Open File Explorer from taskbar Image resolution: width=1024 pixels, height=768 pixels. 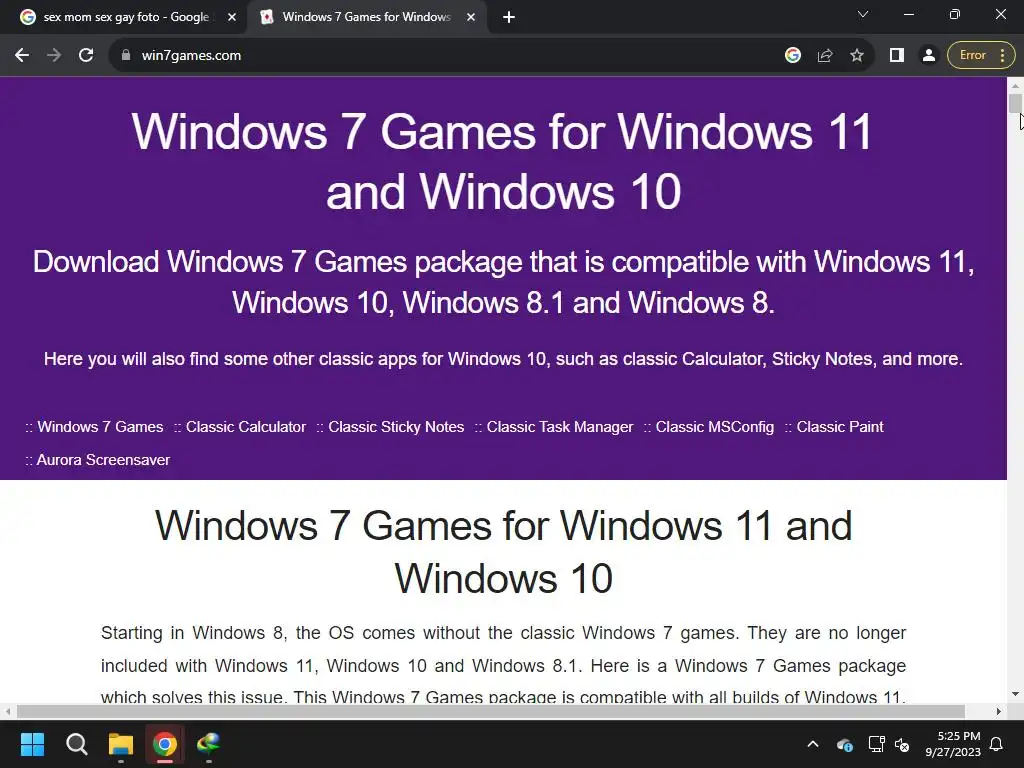(121, 744)
